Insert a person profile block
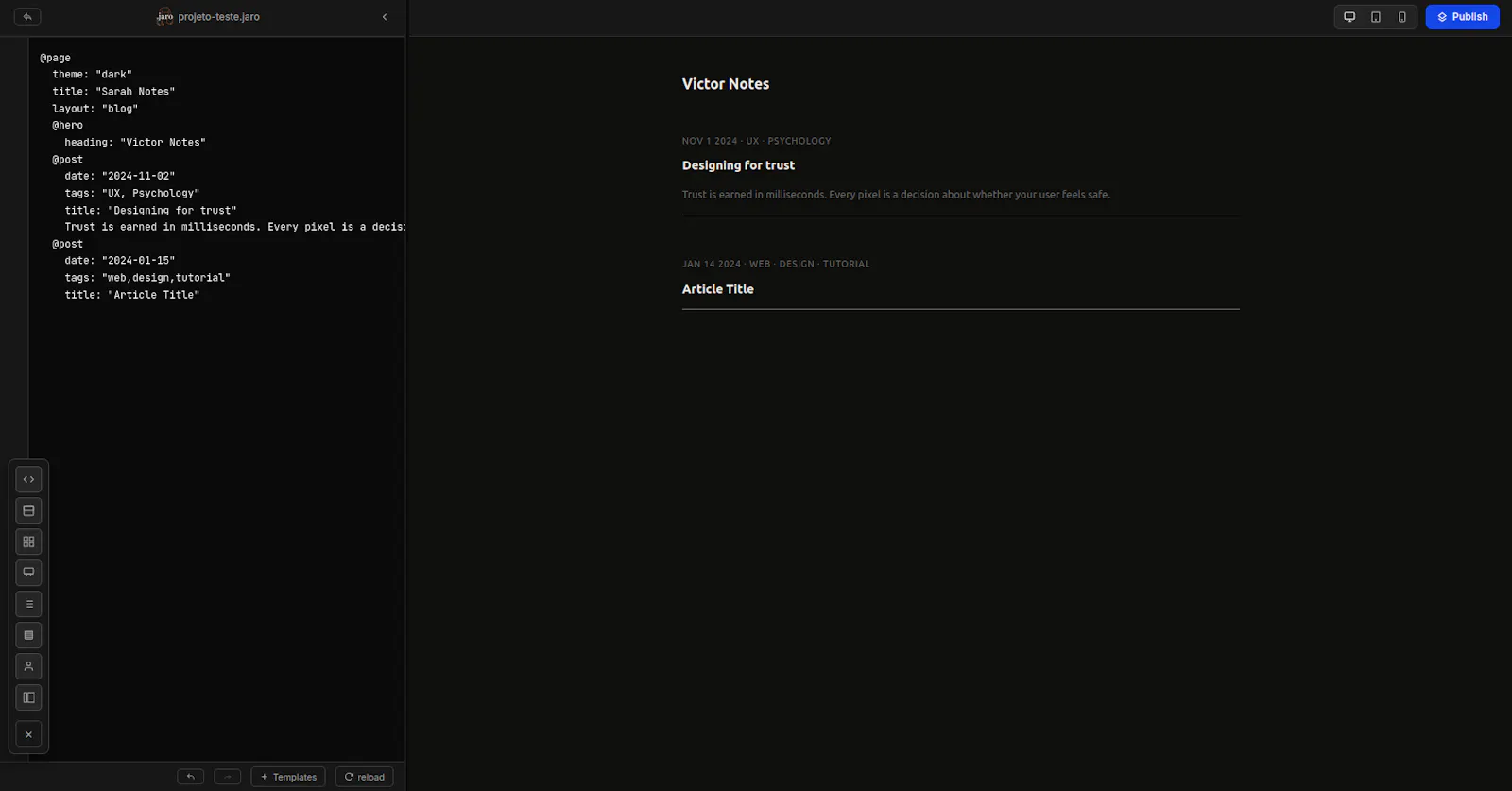The width and height of the screenshot is (1512, 791). tap(28, 666)
